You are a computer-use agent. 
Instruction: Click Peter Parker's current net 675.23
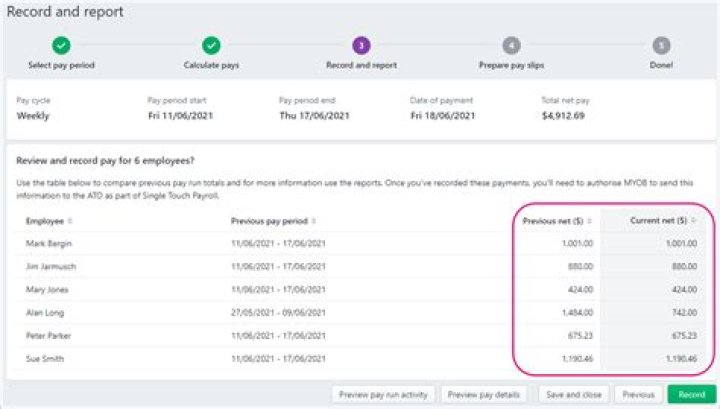(x=684, y=336)
